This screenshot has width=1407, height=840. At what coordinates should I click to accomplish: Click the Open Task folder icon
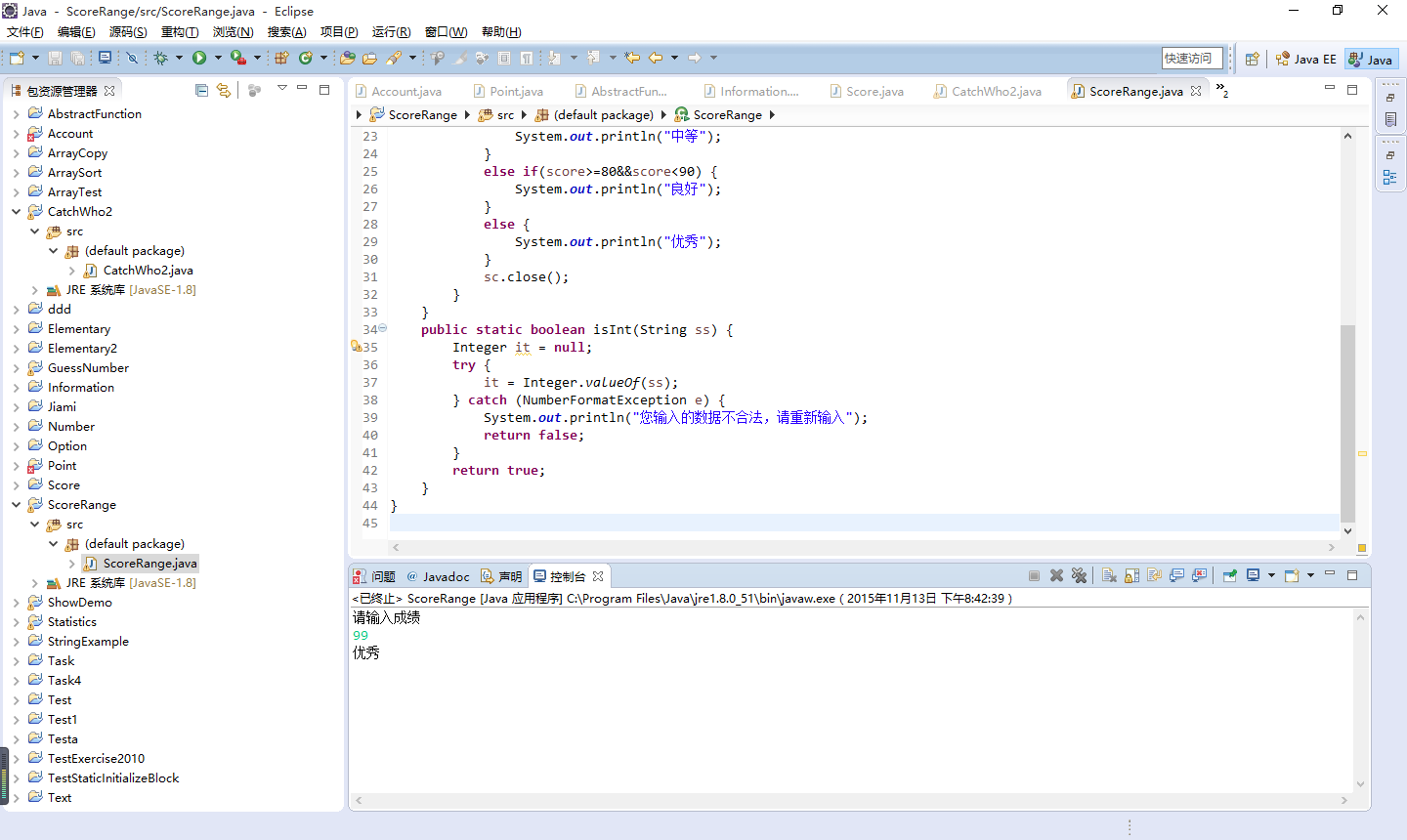[x=369, y=58]
